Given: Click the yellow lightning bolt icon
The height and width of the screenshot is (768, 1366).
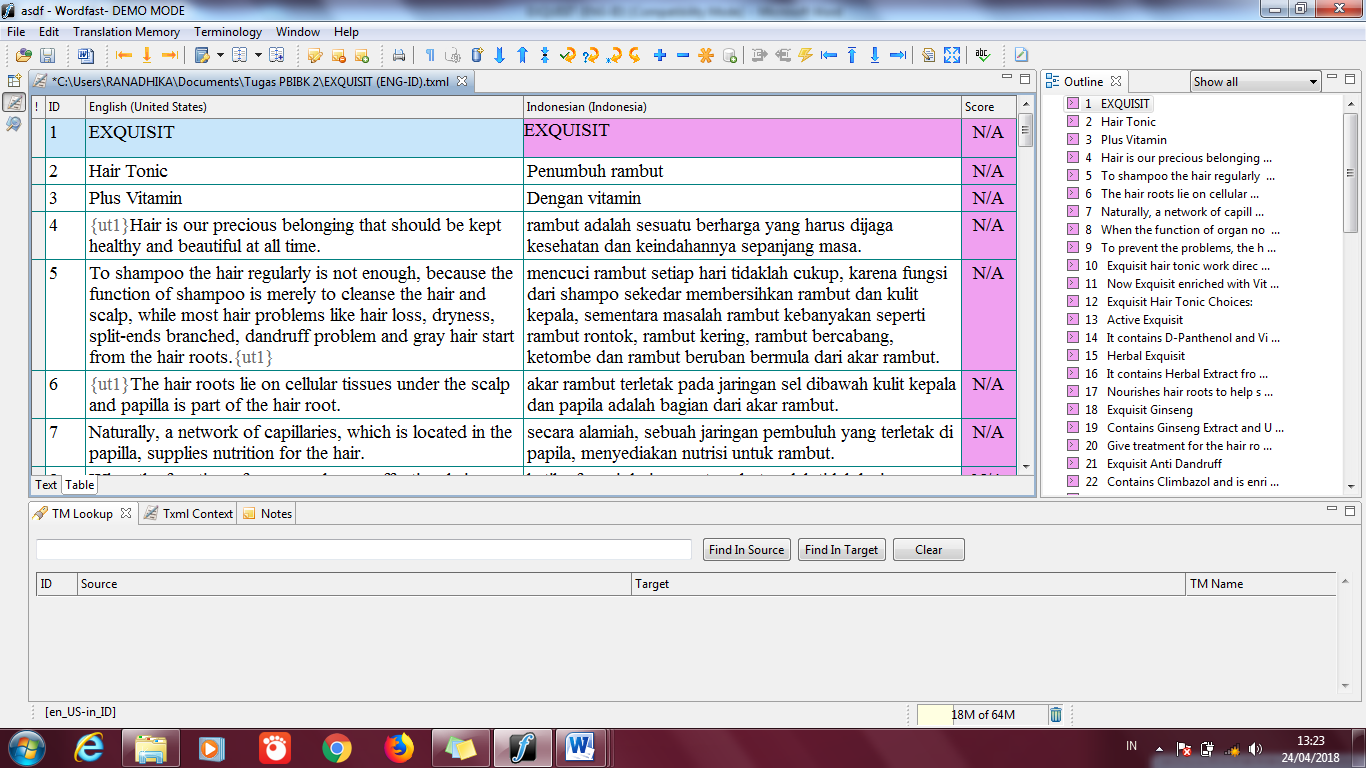Looking at the screenshot, I should (806, 56).
